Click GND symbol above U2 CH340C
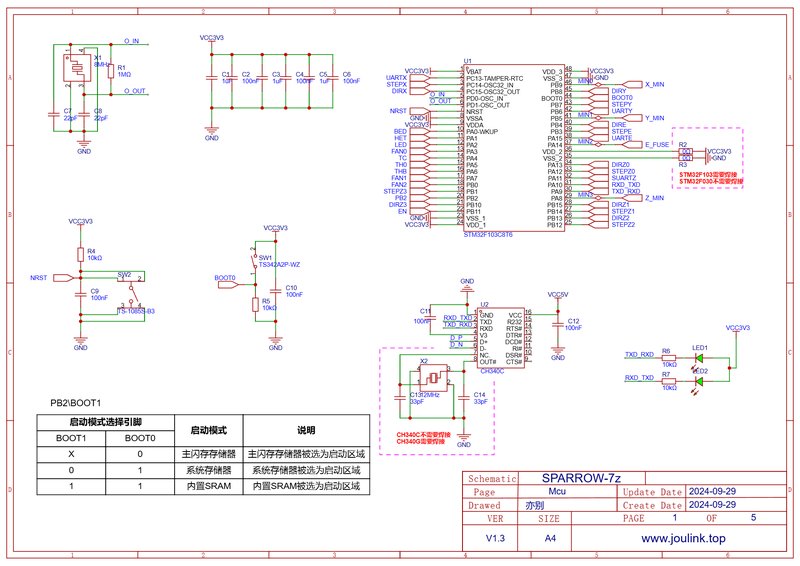This screenshot has height=566, width=800. (x=467, y=287)
